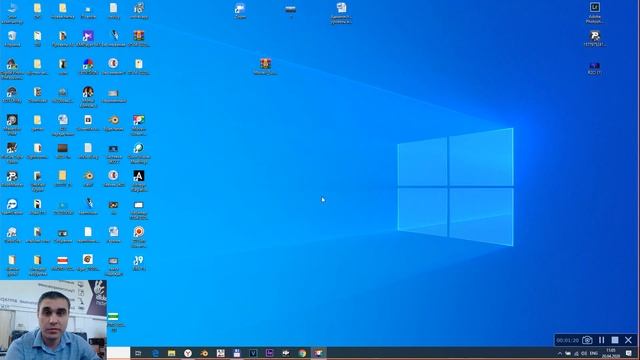640x360 pixels.
Task: Open the notification center icon
Action: (x=629, y=353)
